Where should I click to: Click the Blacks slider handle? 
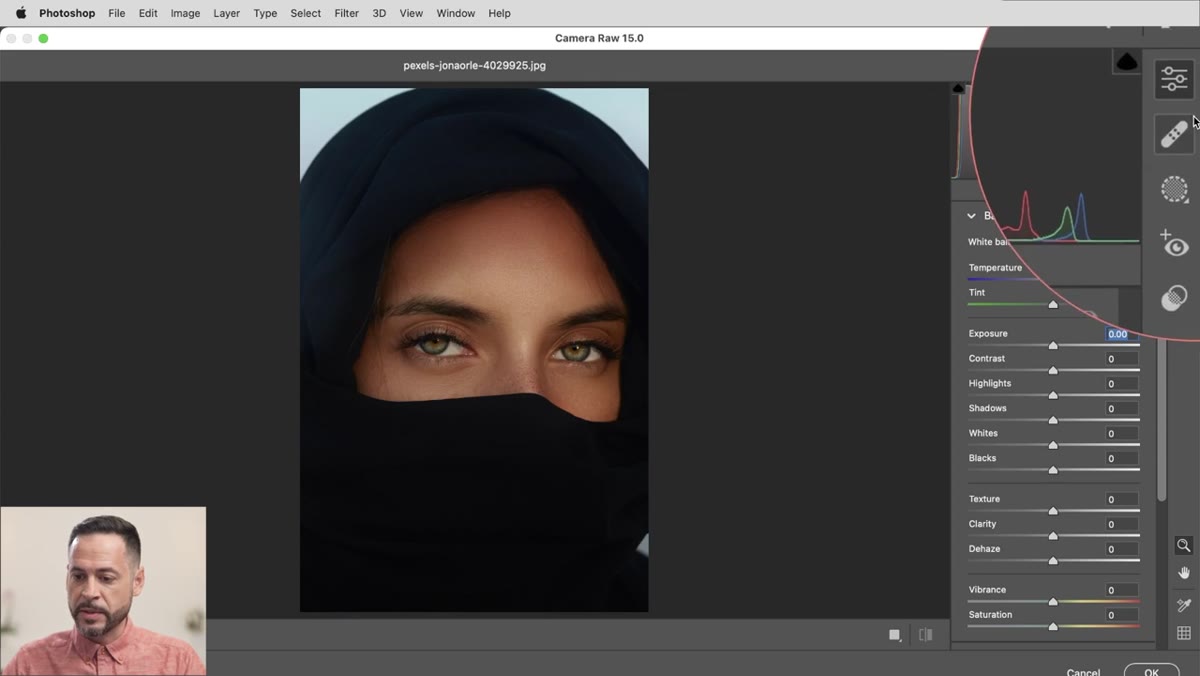[x=1053, y=470]
